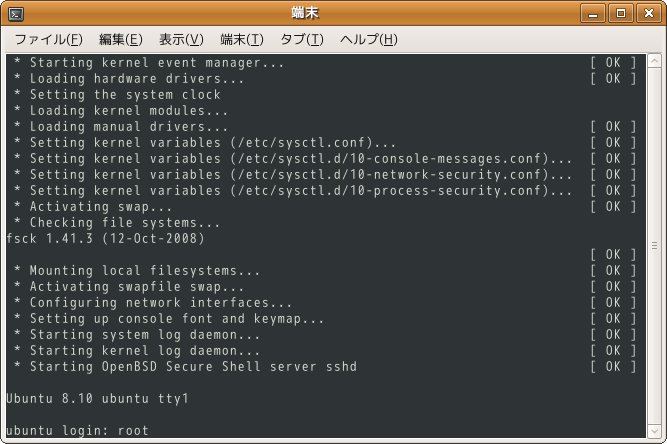Click the vertical scrollbar thumb grip
The image size is (667, 444).
coord(654,246)
